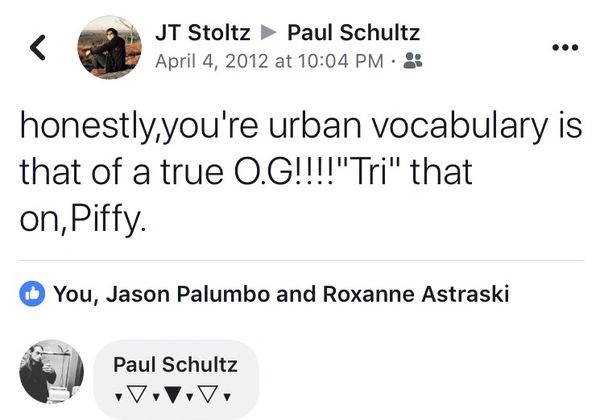Image resolution: width=600 pixels, height=420 pixels.
Task: Open JT Stoltz's profile picture
Action: tap(109, 47)
